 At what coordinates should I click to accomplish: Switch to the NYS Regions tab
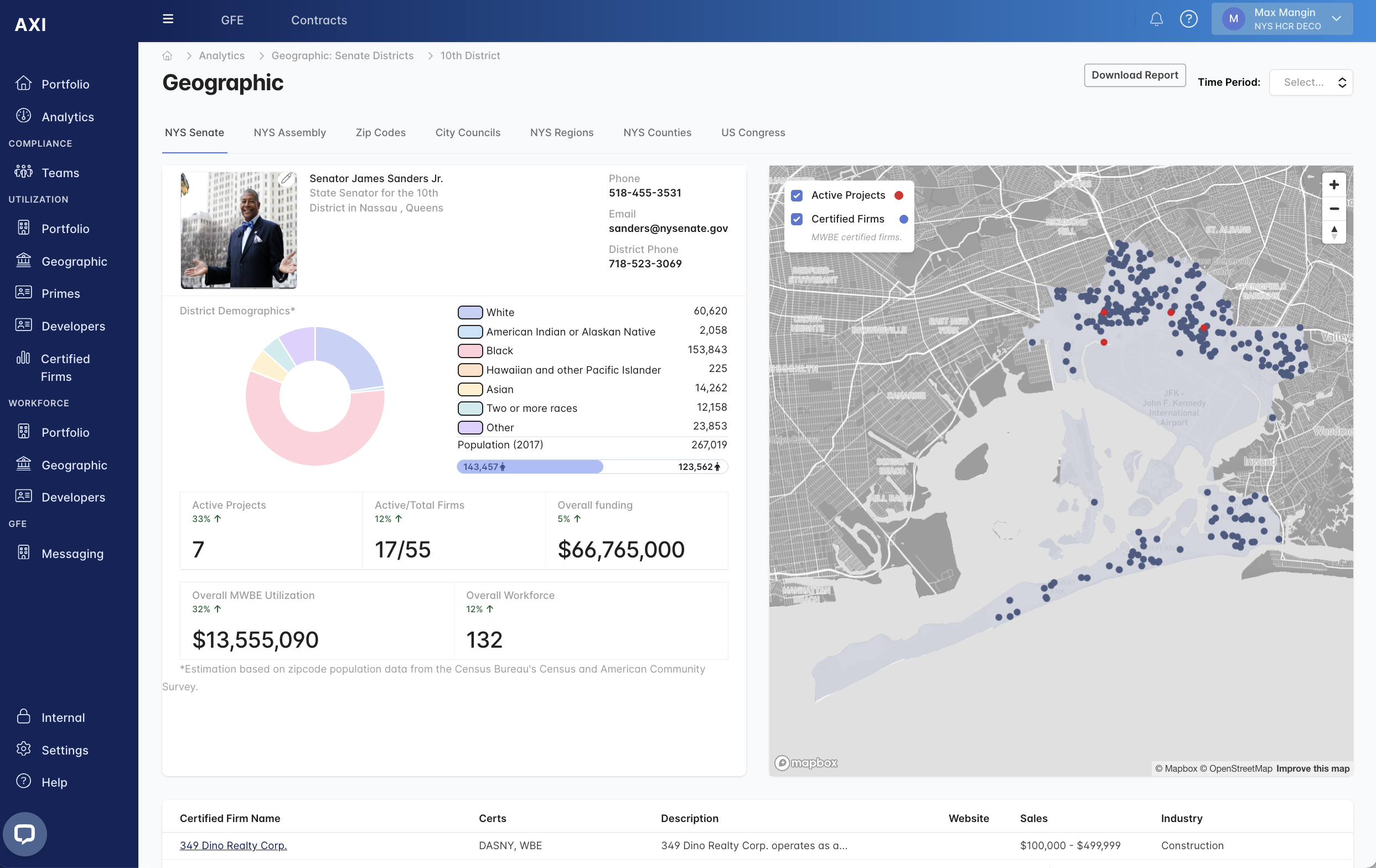(x=562, y=132)
